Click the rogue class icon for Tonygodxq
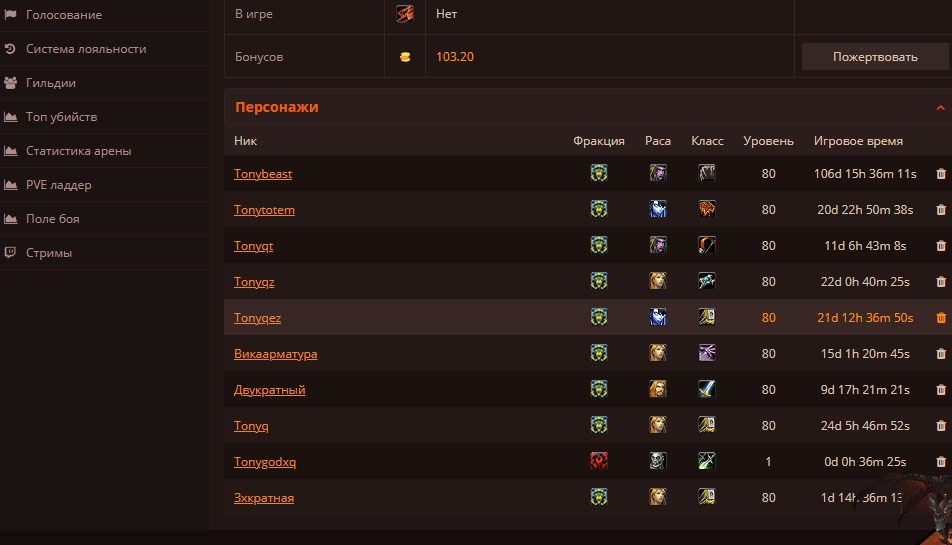Screen dimensions: 952x545 coord(707,461)
